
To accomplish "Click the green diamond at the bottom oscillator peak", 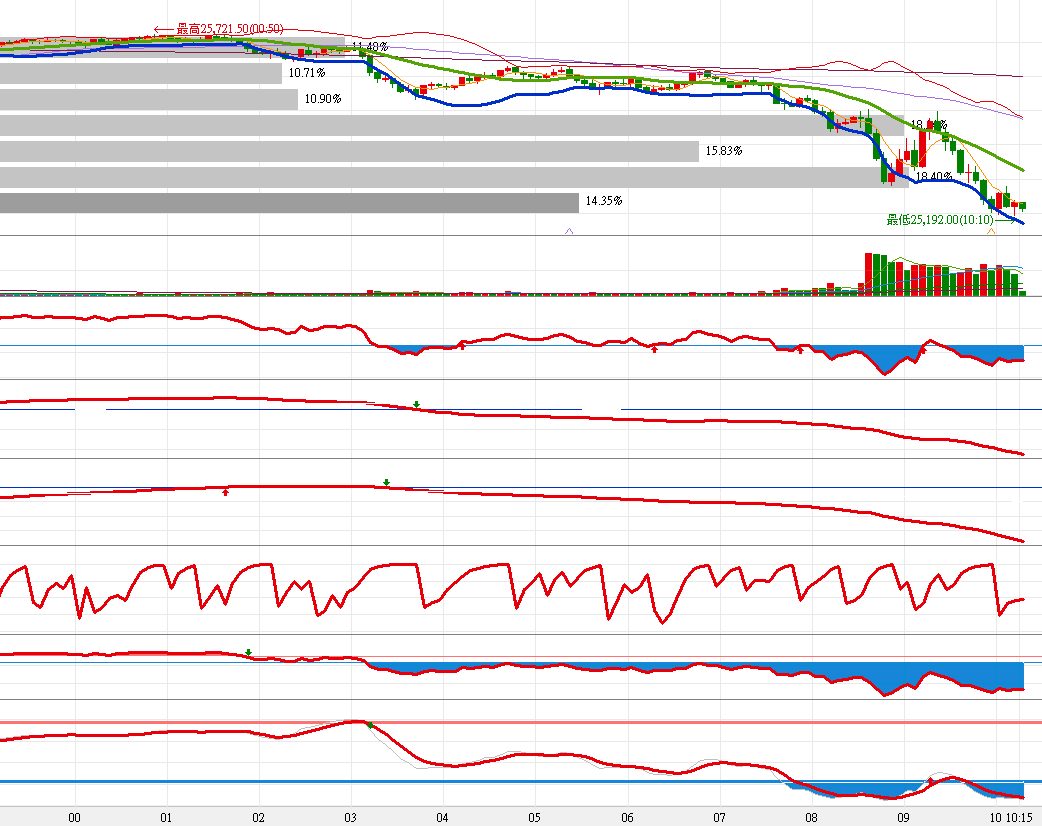I will tap(370, 725).
